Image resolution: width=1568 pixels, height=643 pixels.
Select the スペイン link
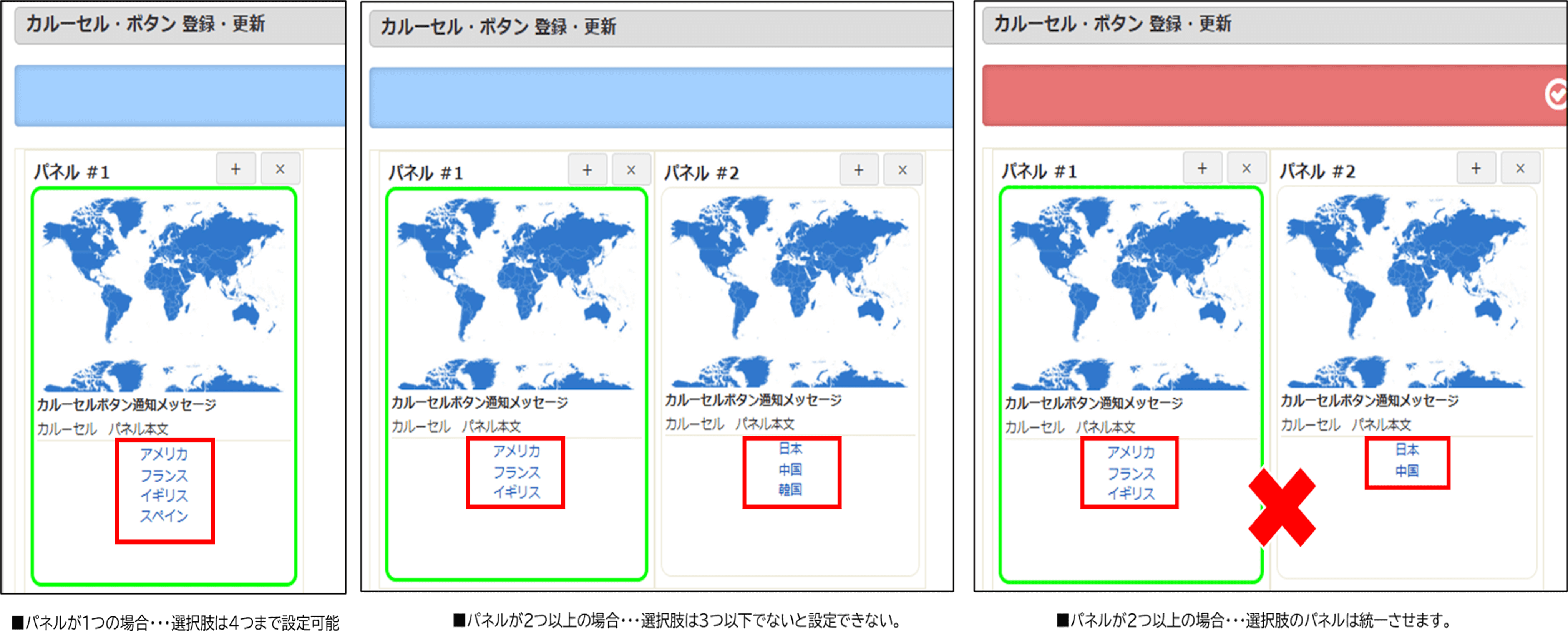click(x=164, y=516)
